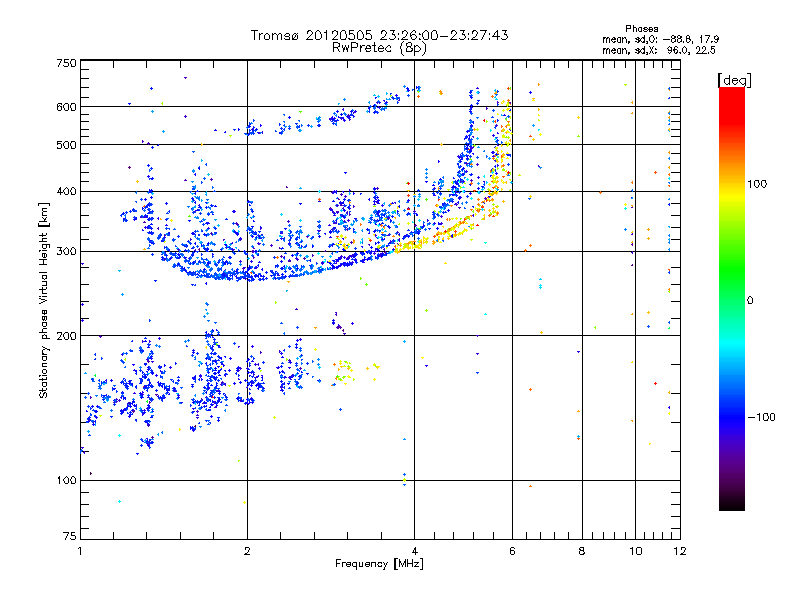Click the x-axis label "12" MHz
Screen dimensions: 800x600
[x=680, y=551]
